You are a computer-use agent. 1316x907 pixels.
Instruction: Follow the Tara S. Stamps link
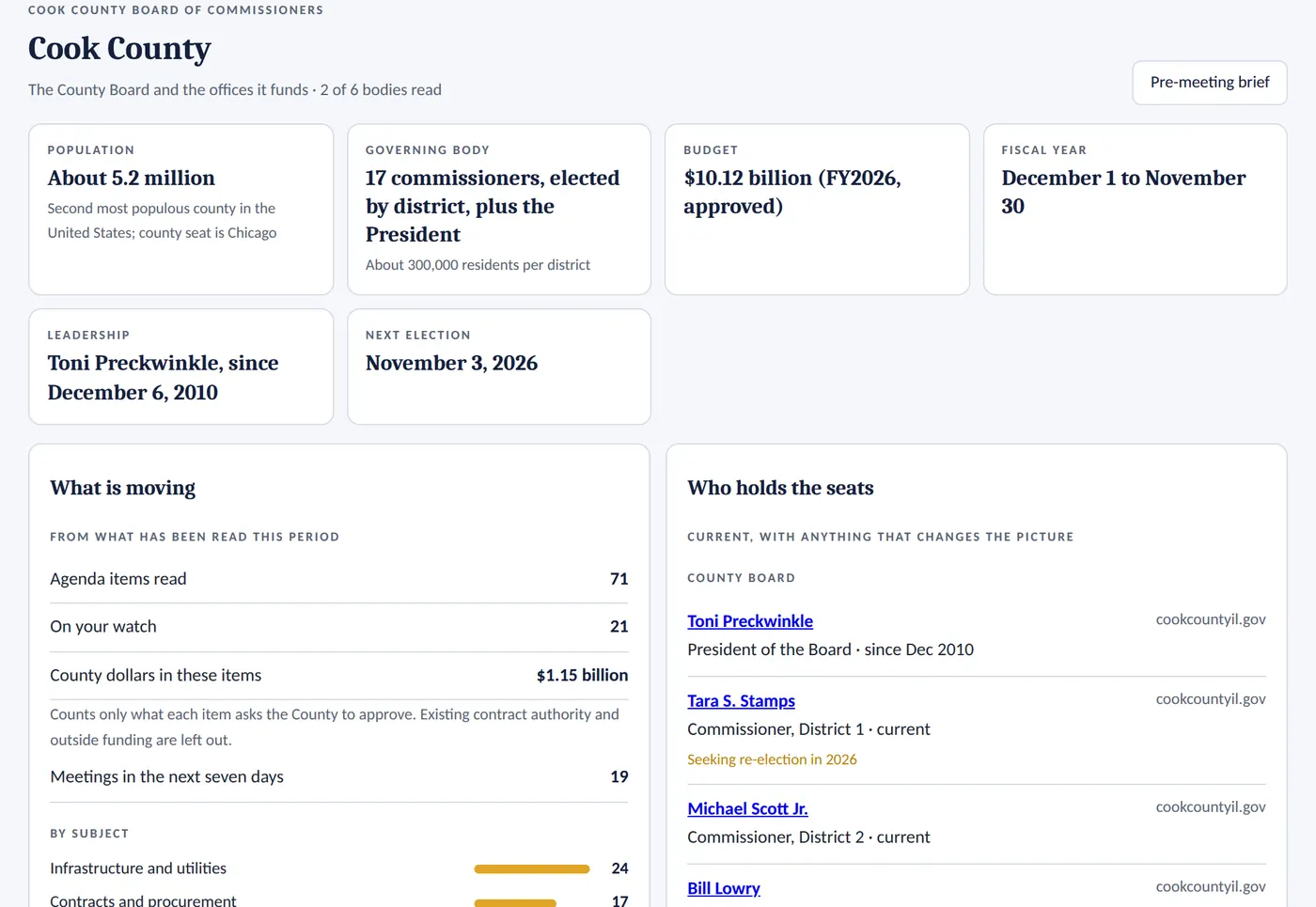741,701
